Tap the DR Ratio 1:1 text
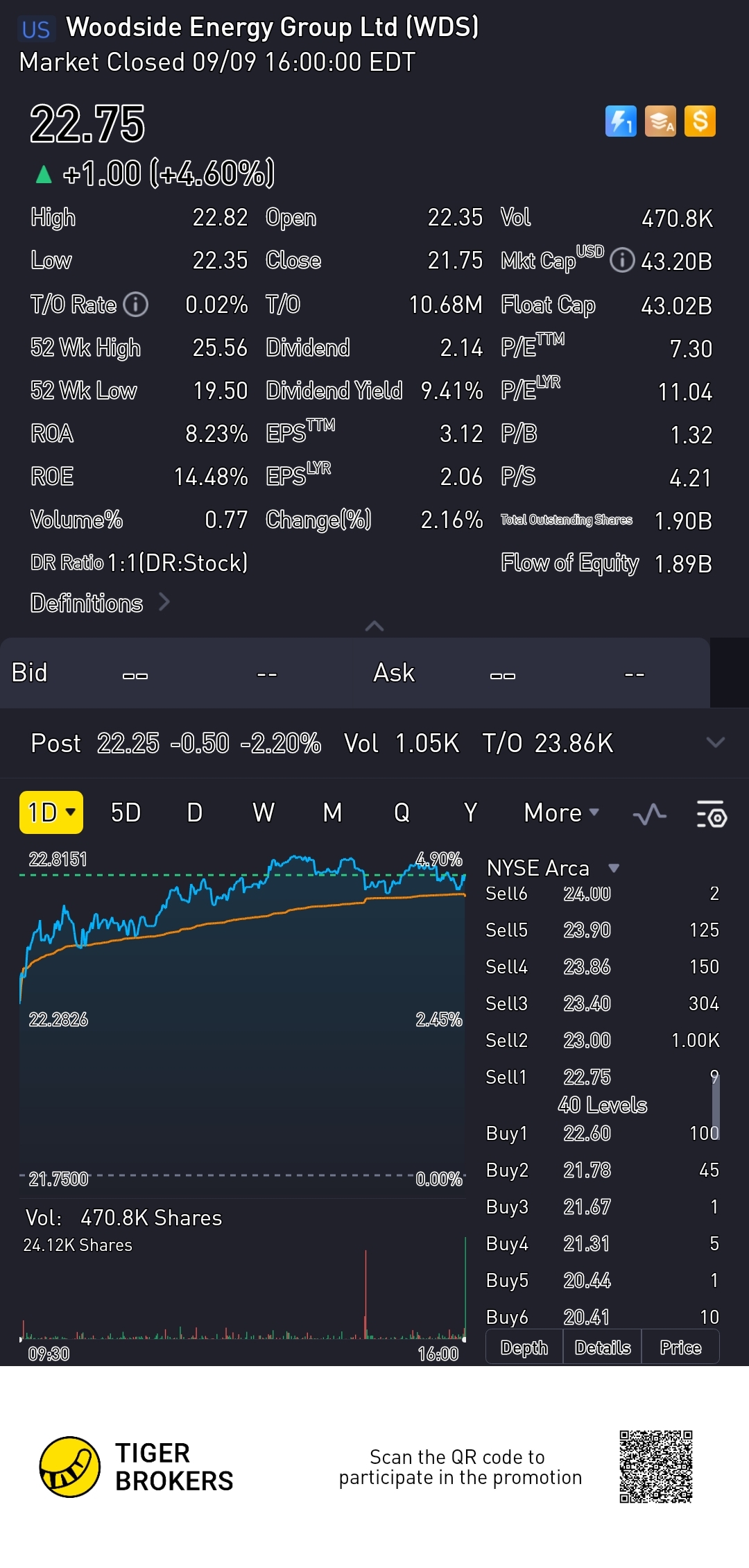 click(x=139, y=563)
